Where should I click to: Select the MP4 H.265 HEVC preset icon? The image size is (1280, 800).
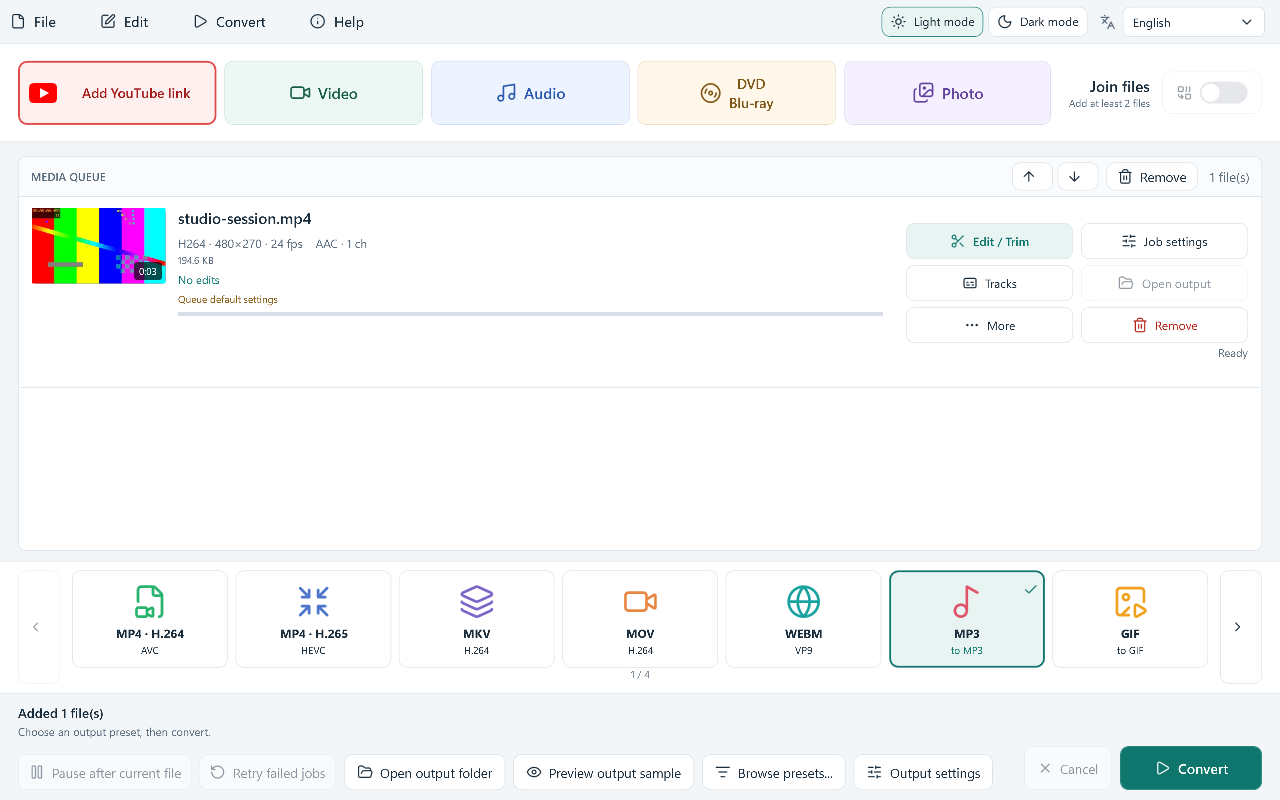click(313, 602)
